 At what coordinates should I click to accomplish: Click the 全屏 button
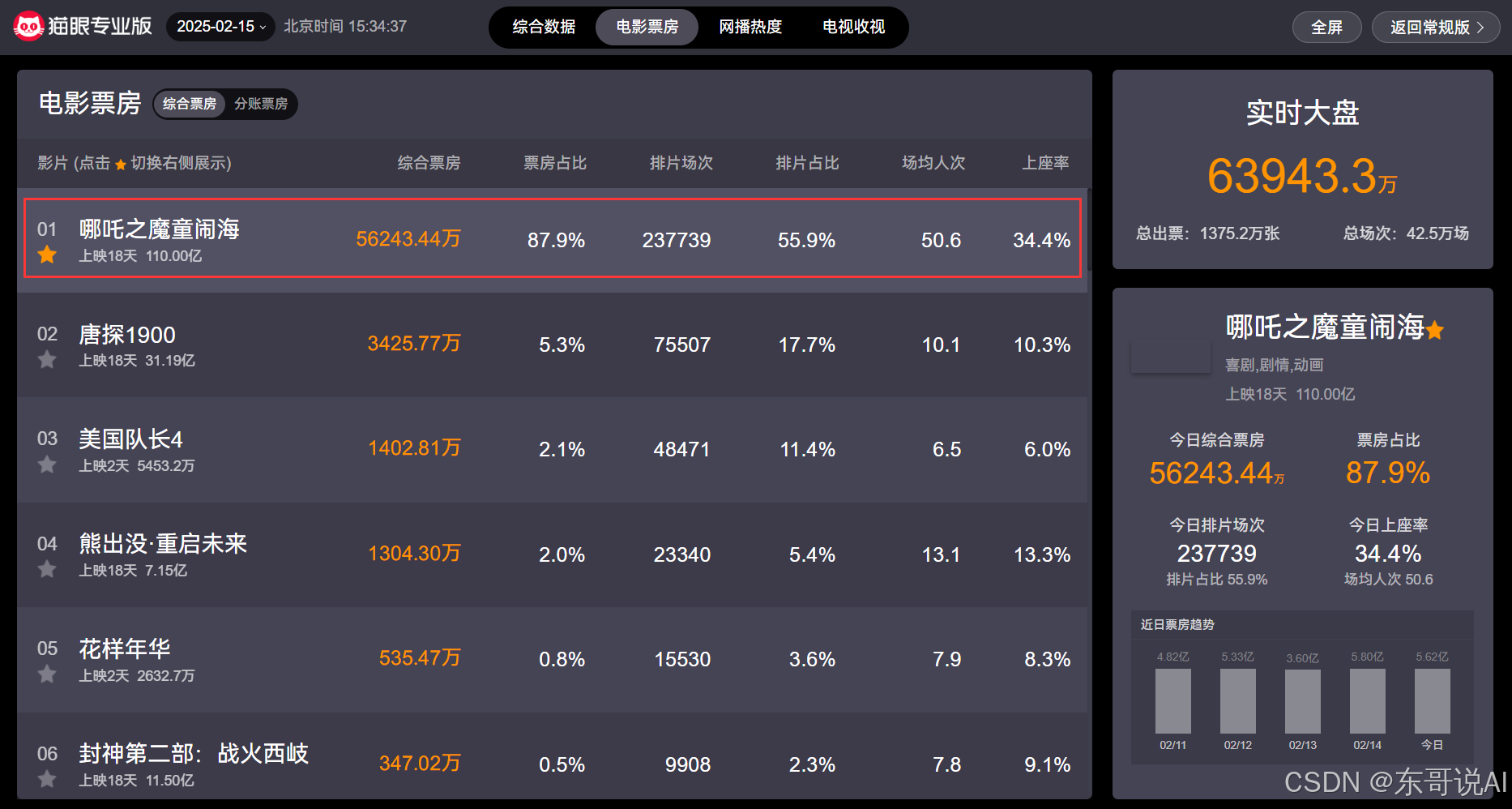click(x=1326, y=28)
